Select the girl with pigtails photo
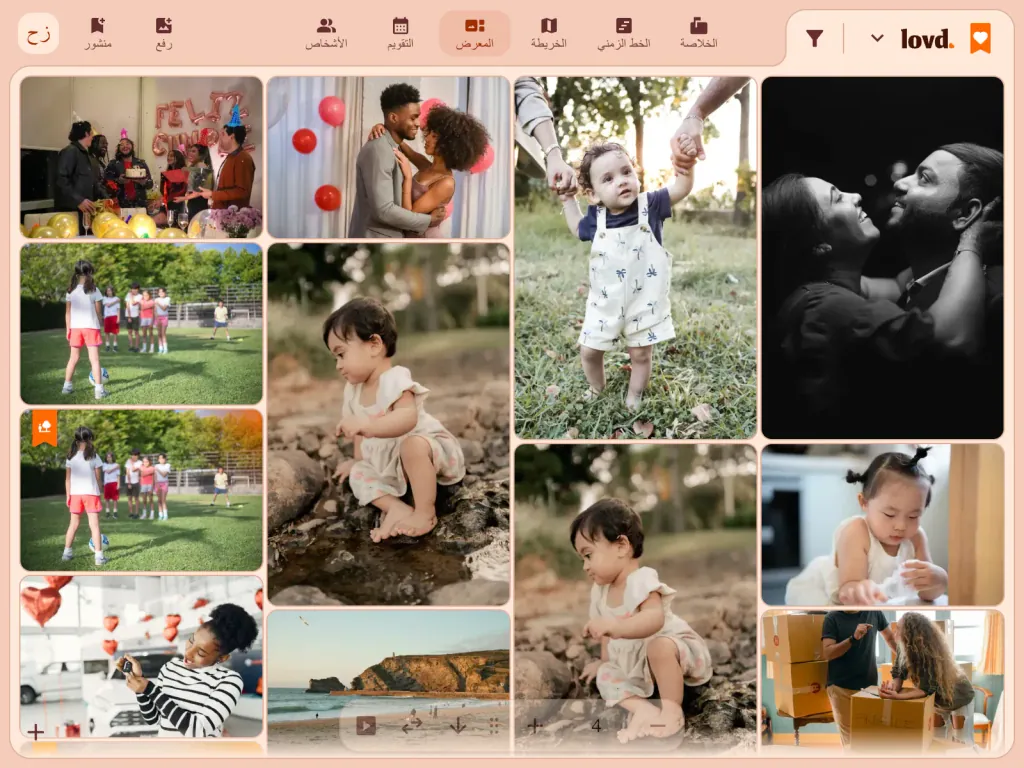1024x768 pixels. pyautogui.click(x=882, y=525)
